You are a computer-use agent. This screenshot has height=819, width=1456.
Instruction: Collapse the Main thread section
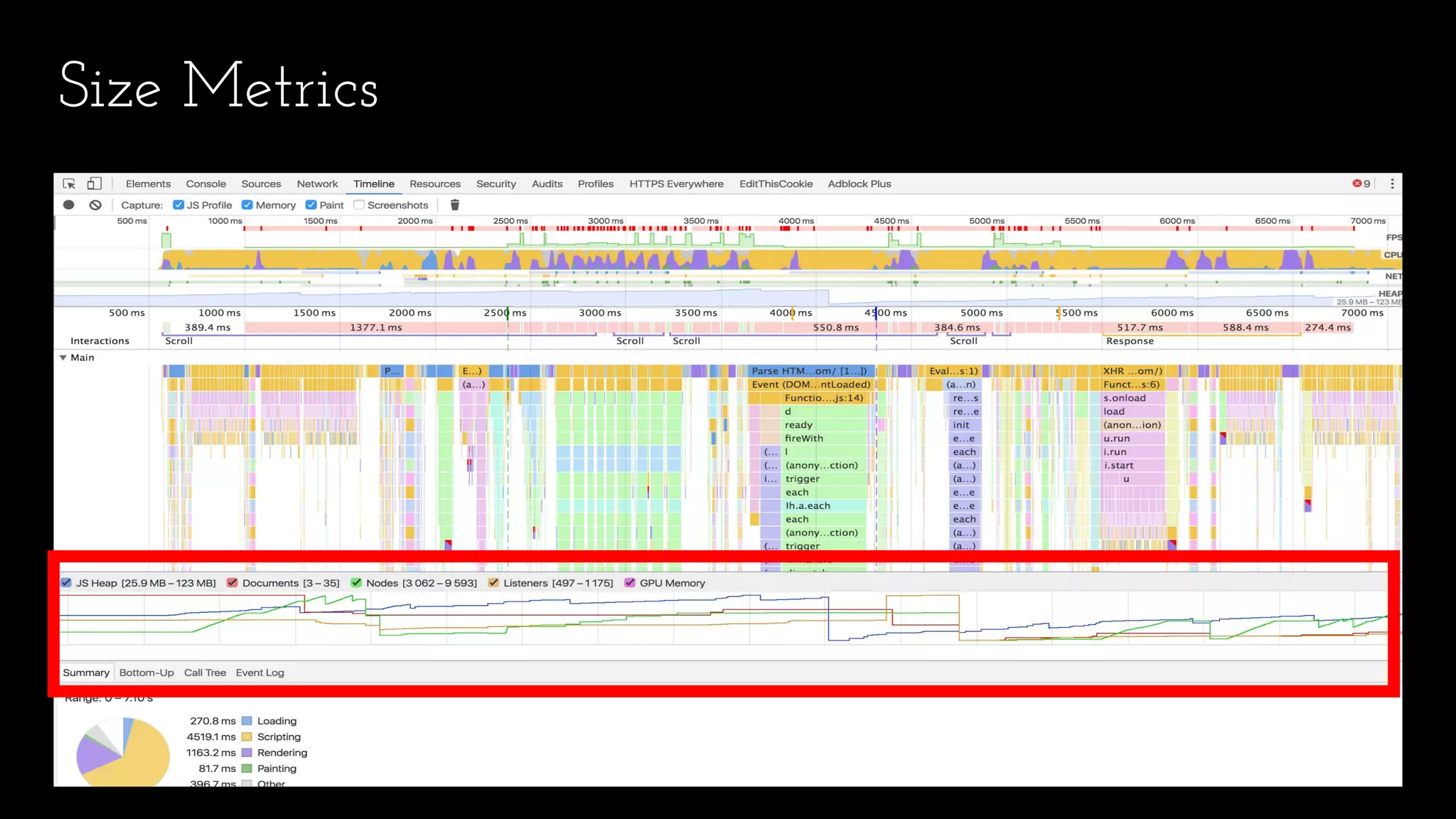tap(63, 358)
